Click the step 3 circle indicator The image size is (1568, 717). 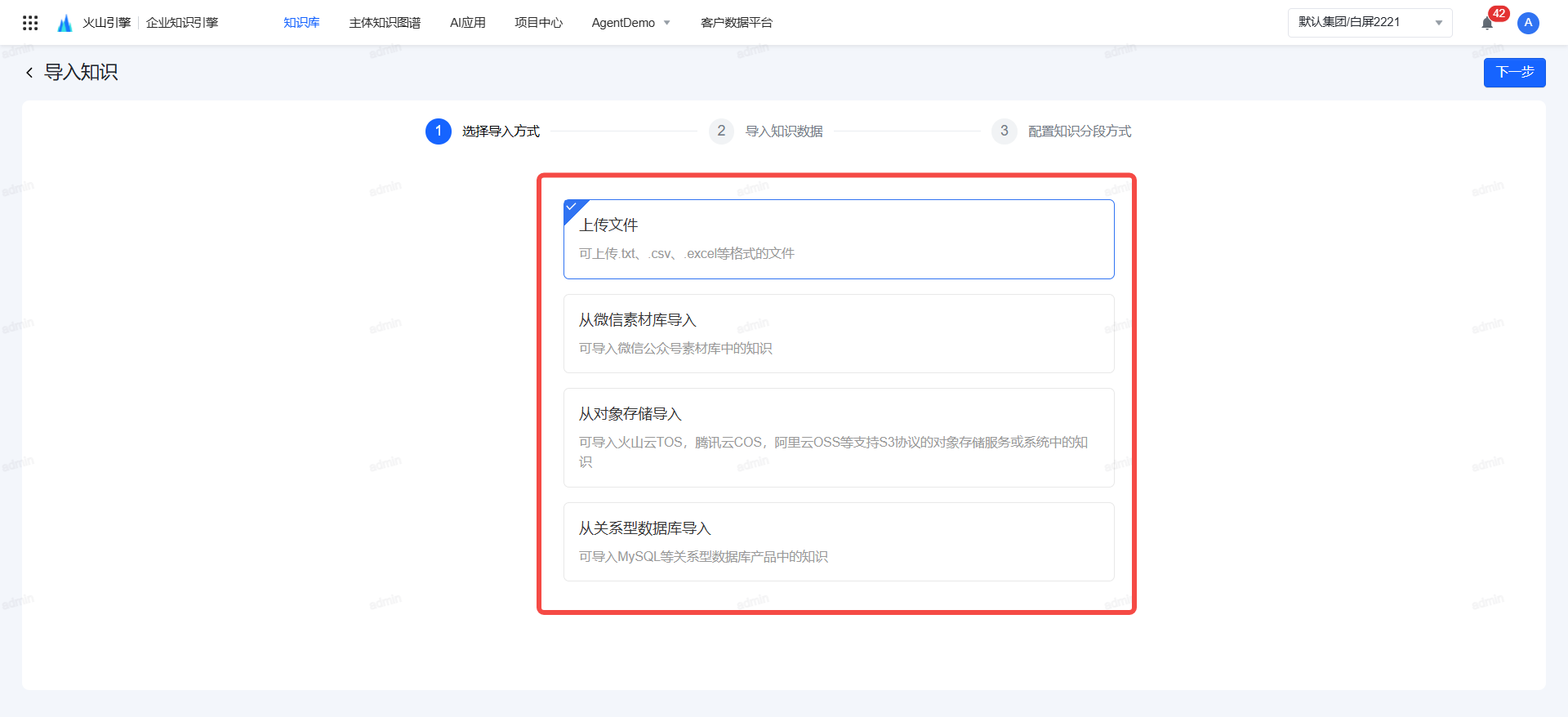(x=1004, y=131)
